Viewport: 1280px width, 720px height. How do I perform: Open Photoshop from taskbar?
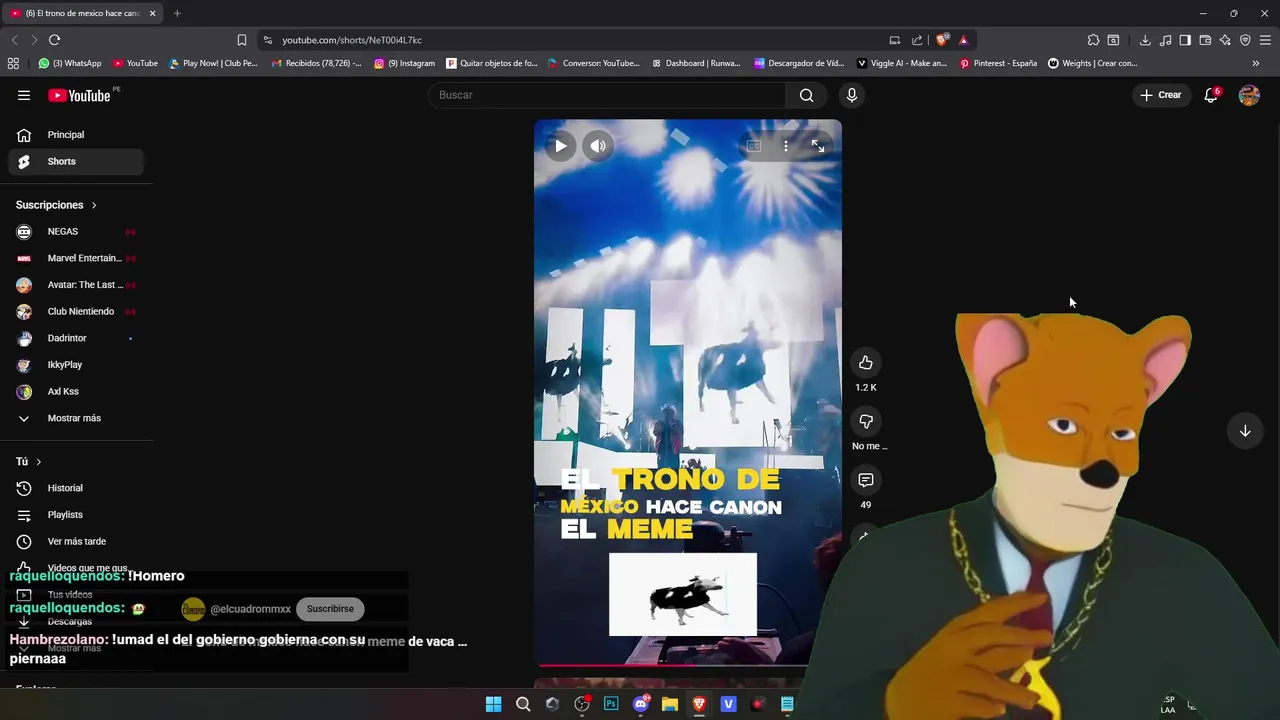coord(611,704)
